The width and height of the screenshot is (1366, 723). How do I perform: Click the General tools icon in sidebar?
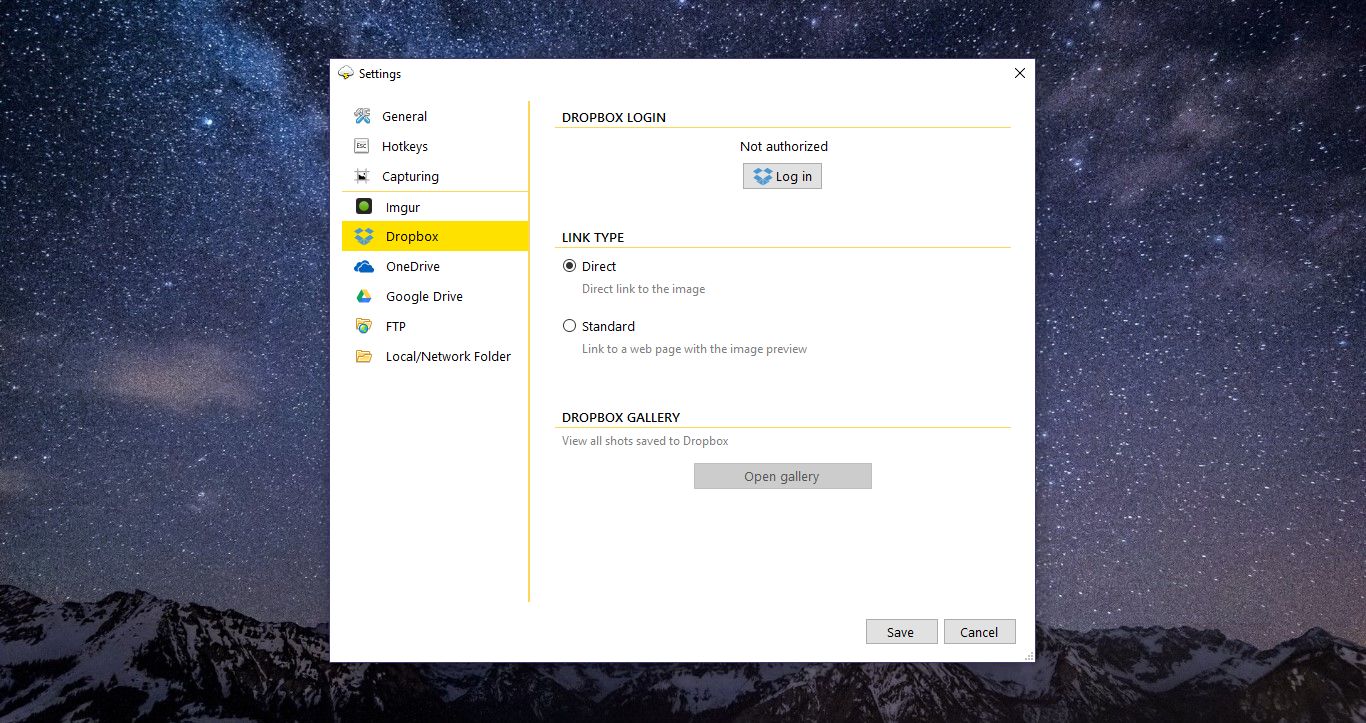362,116
